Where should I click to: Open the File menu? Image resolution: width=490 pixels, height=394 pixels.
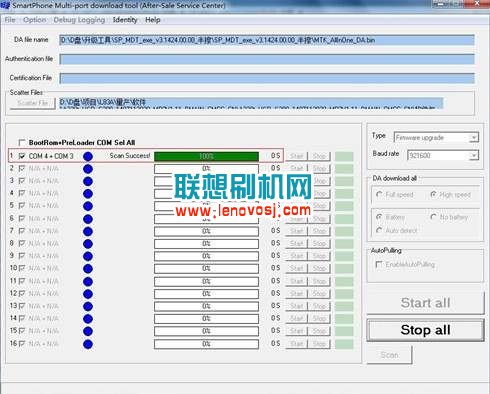[x=10, y=20]
